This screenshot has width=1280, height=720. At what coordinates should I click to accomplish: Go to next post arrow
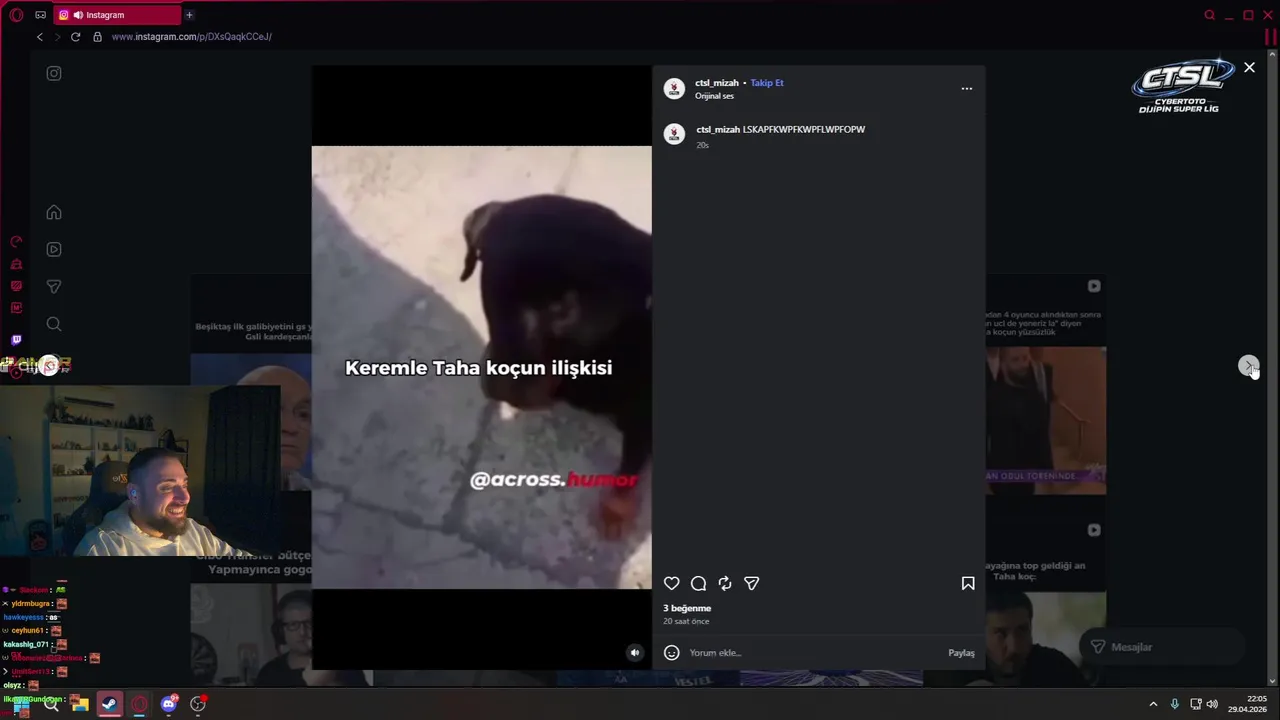pyautogui.click(x=1248, y=366)
